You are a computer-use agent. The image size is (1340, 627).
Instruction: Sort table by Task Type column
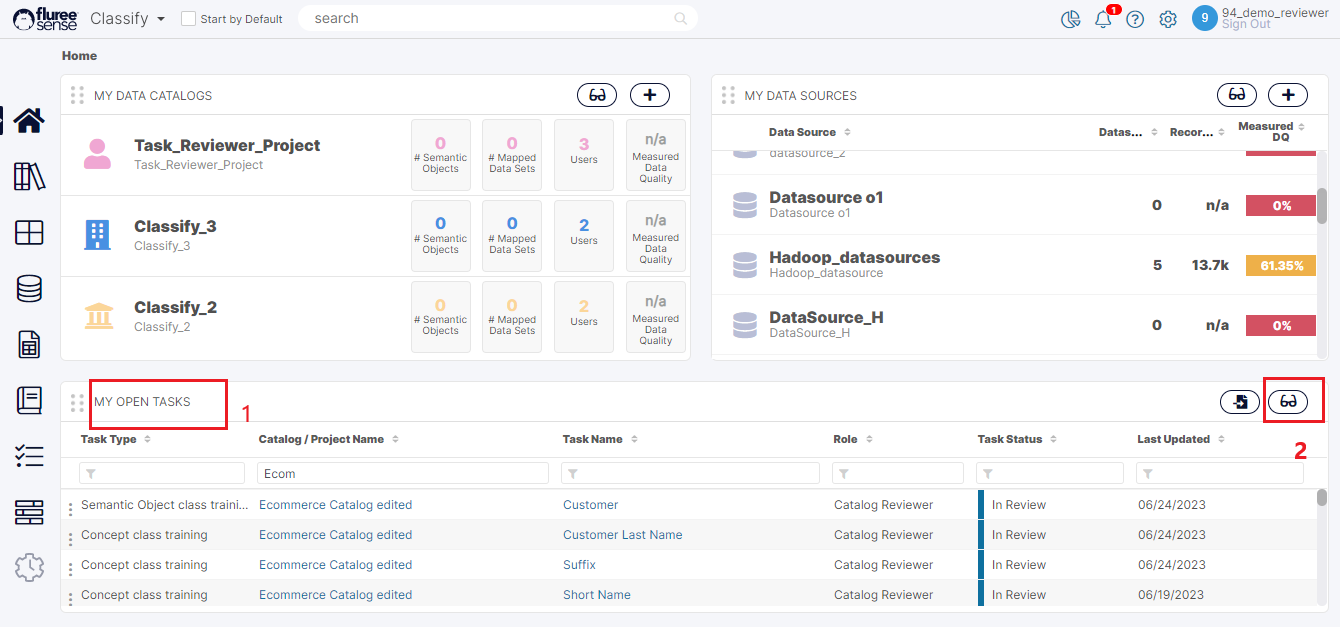147,439
